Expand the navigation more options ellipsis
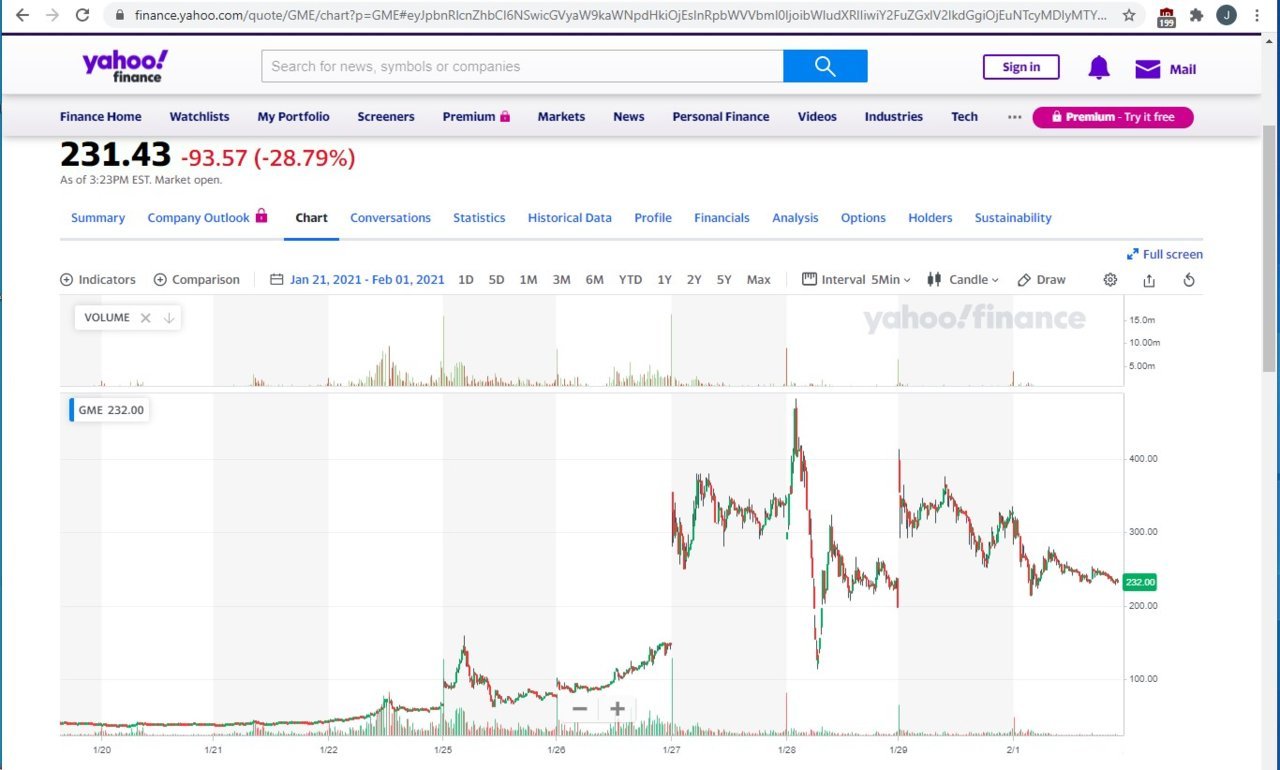The height and width of the screenshot is (770, 1280). click(x=1015, y=117)
